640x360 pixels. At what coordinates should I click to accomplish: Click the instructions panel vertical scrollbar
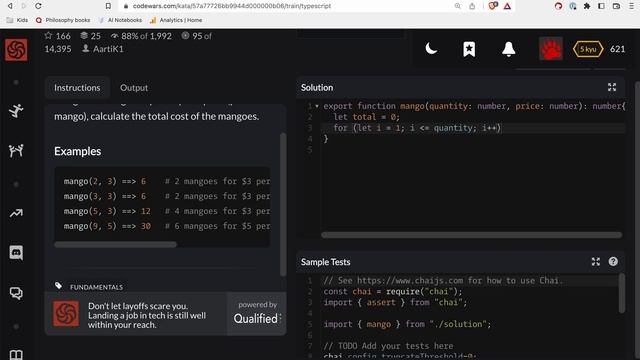(283, 204)
